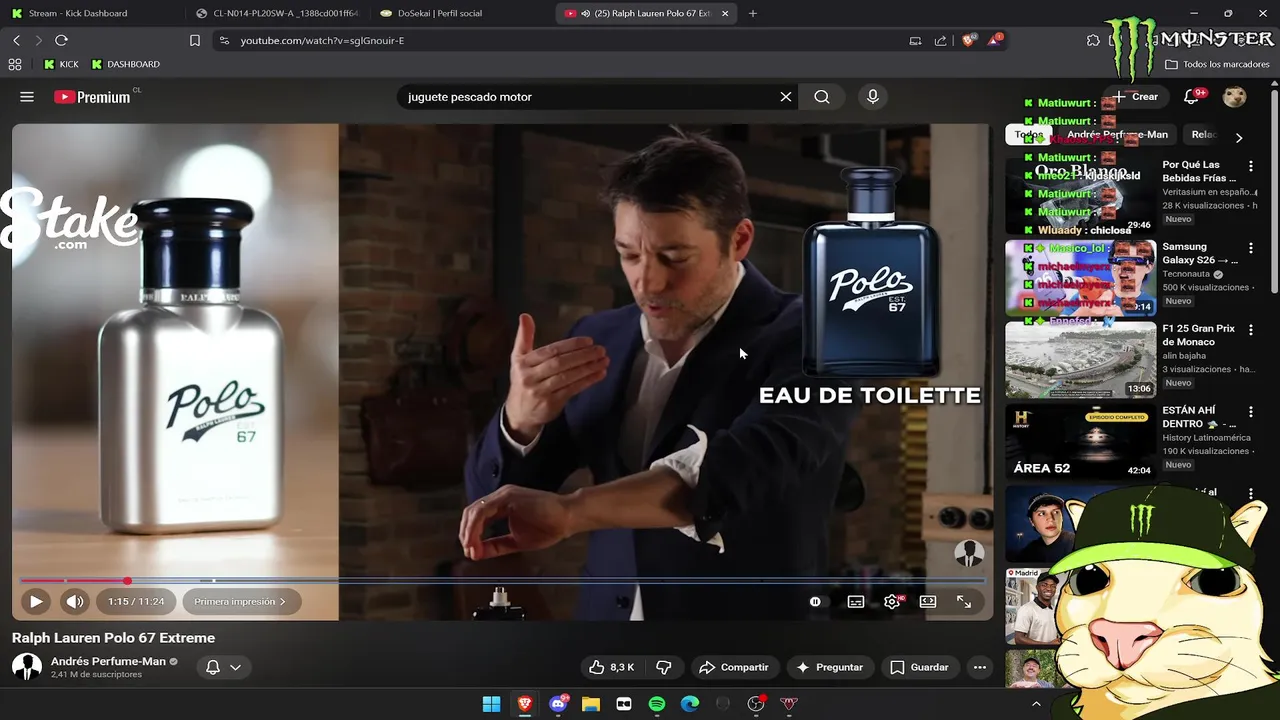The width and height of the screenshot is (1280, 720).
Task: Go to YouTube Premium home logo
Action: [92, 97]
